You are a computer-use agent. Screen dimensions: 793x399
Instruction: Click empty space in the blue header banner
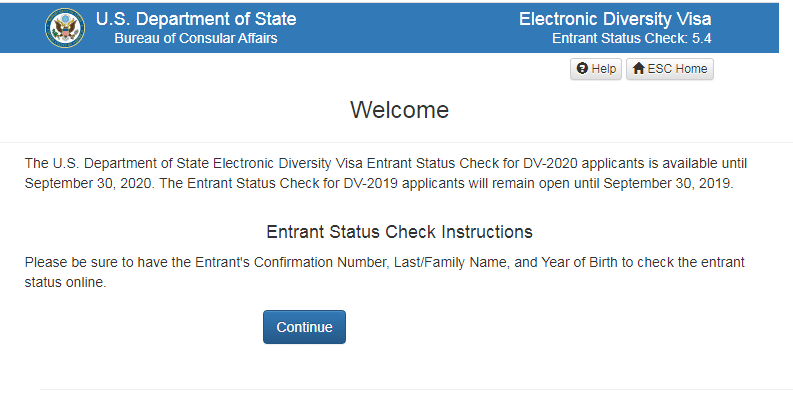coord(405,28)
